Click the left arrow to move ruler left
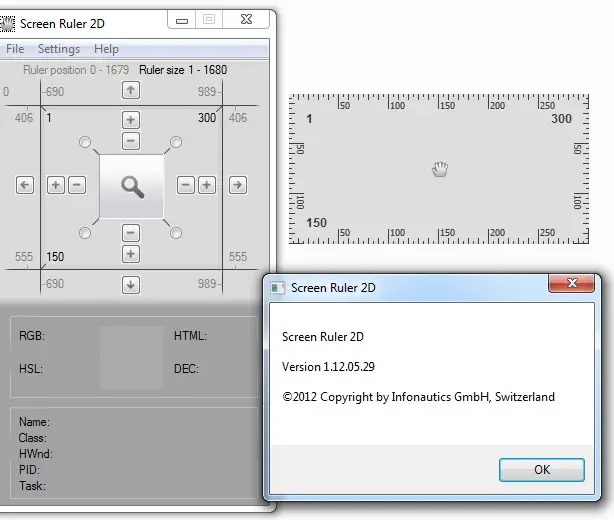Viewport: 614px width, 520px height. 25,185
